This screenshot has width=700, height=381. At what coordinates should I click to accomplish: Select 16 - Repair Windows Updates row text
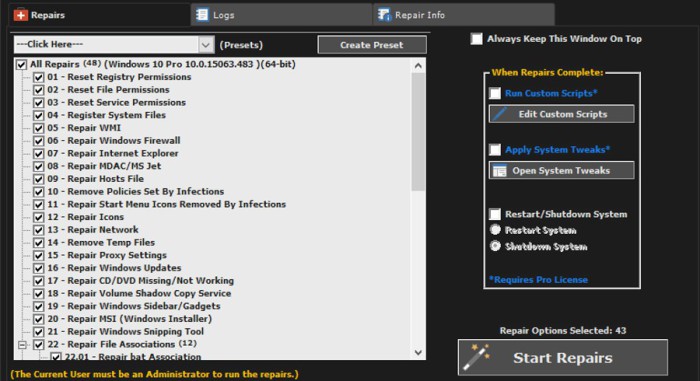tap(114, 268)
